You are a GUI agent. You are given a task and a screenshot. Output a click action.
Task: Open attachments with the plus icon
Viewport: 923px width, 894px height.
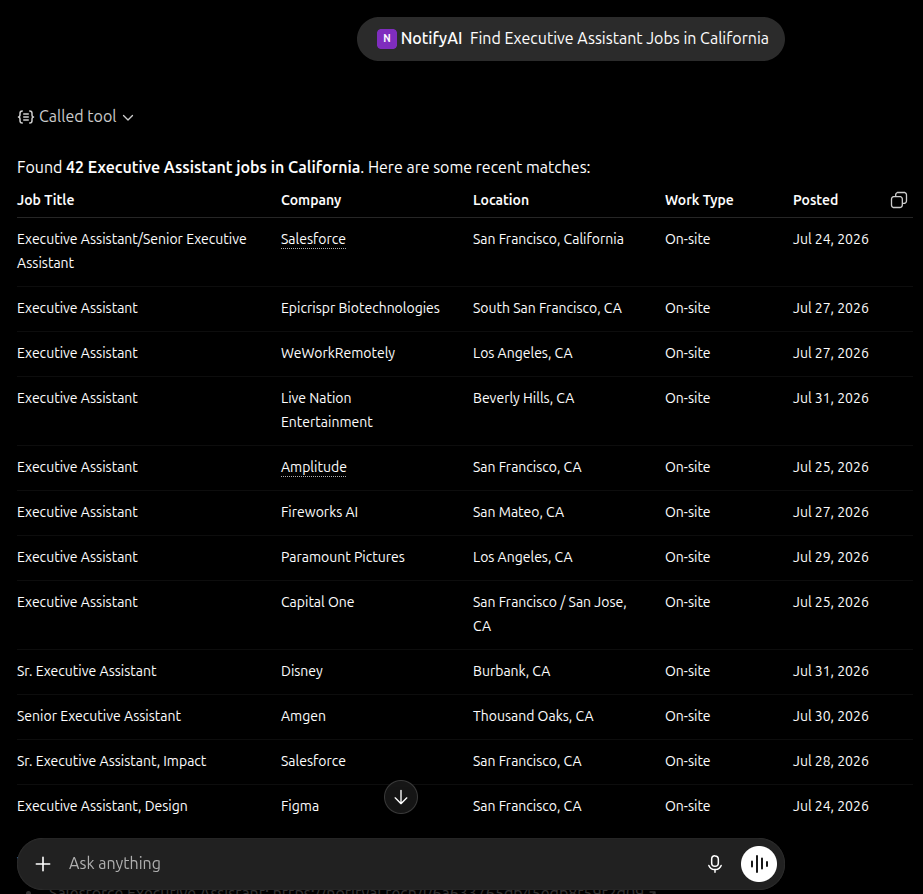pyautogui.click(x=43, y=863)
